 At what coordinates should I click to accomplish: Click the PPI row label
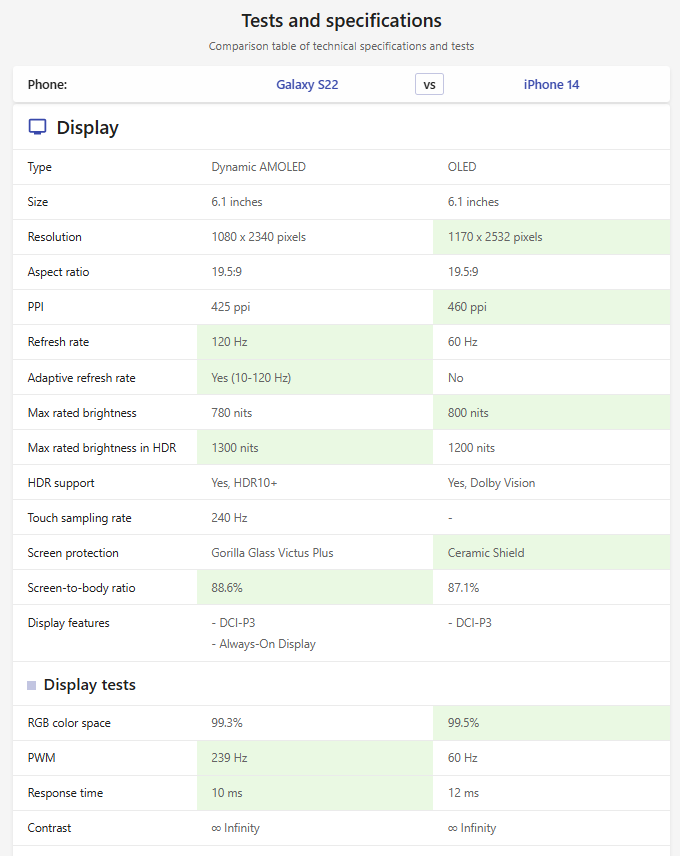(x=35, y=307)
